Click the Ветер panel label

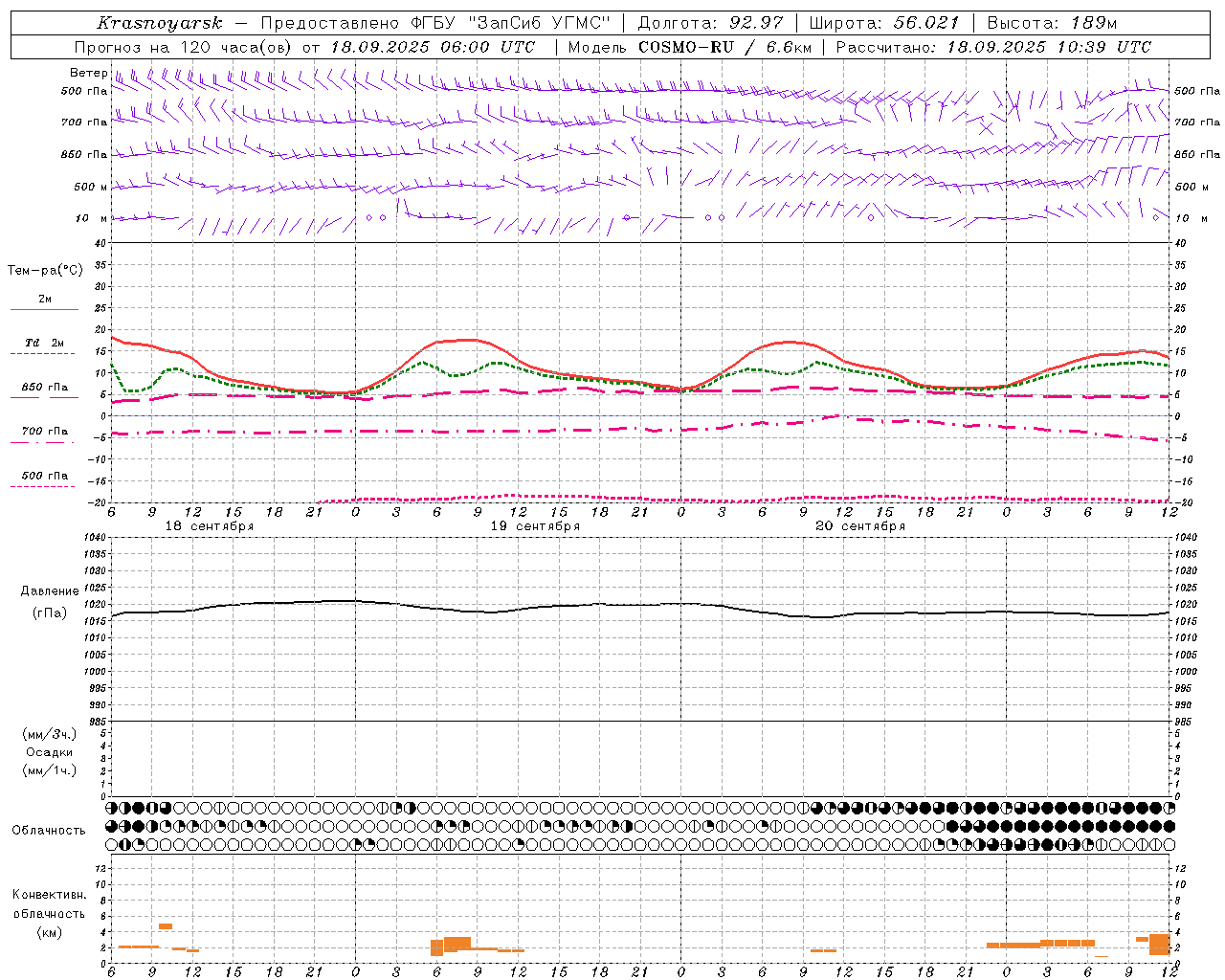pos(88,73)
